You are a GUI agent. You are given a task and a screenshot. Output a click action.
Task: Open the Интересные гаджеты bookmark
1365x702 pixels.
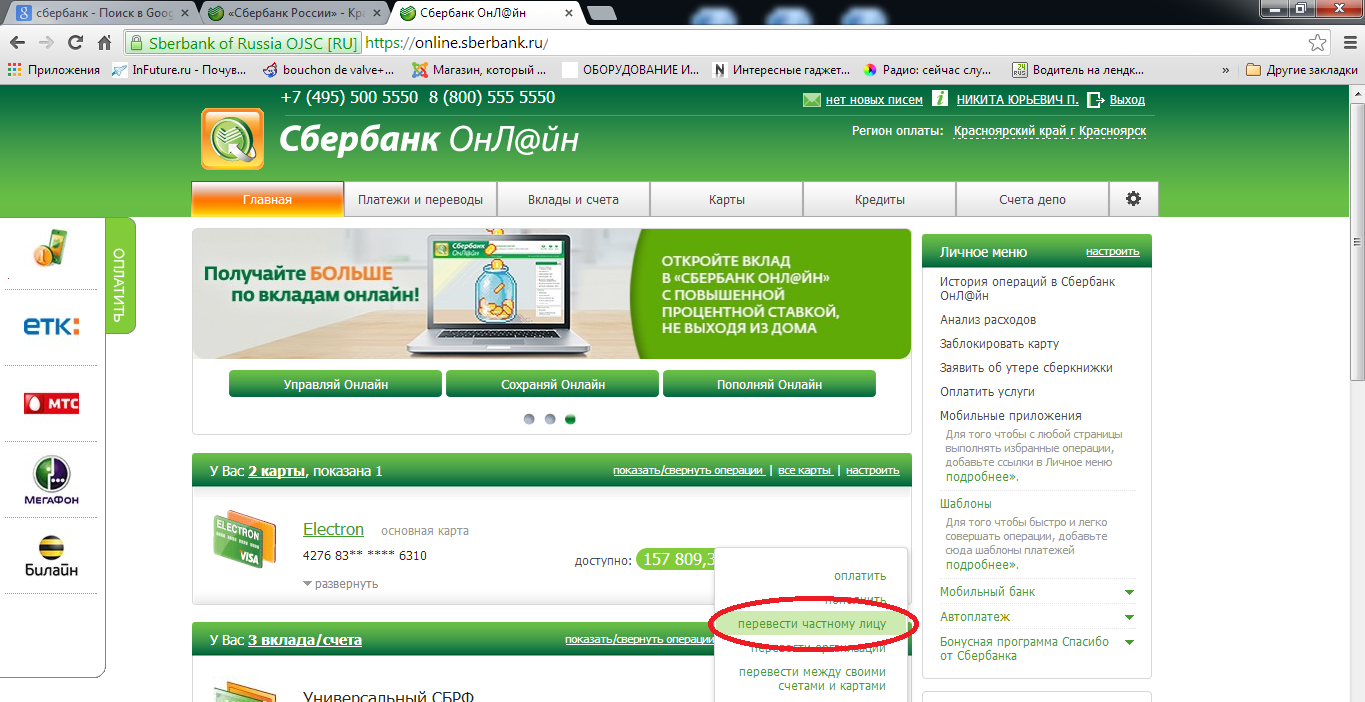coord(781,70)
